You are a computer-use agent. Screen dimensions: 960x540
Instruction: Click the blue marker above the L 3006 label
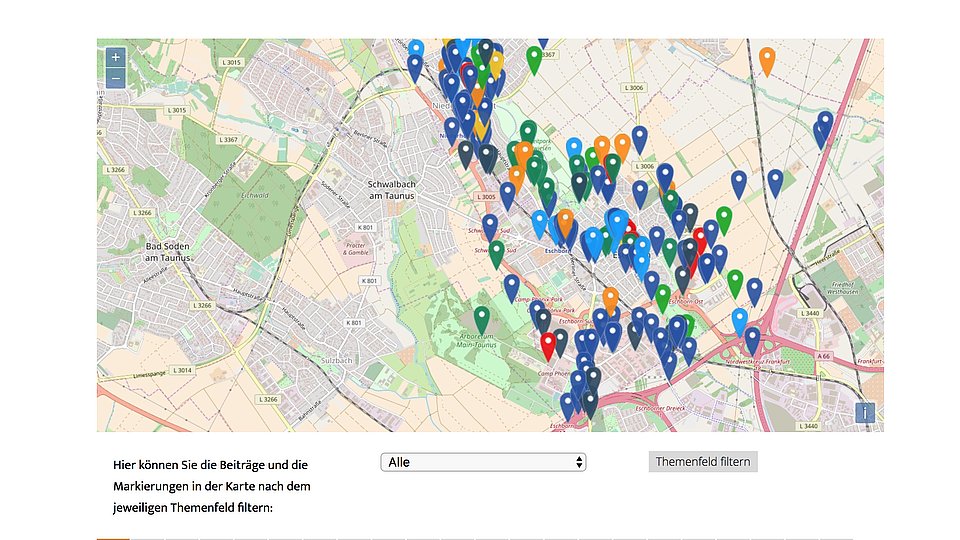coord(640,138)
